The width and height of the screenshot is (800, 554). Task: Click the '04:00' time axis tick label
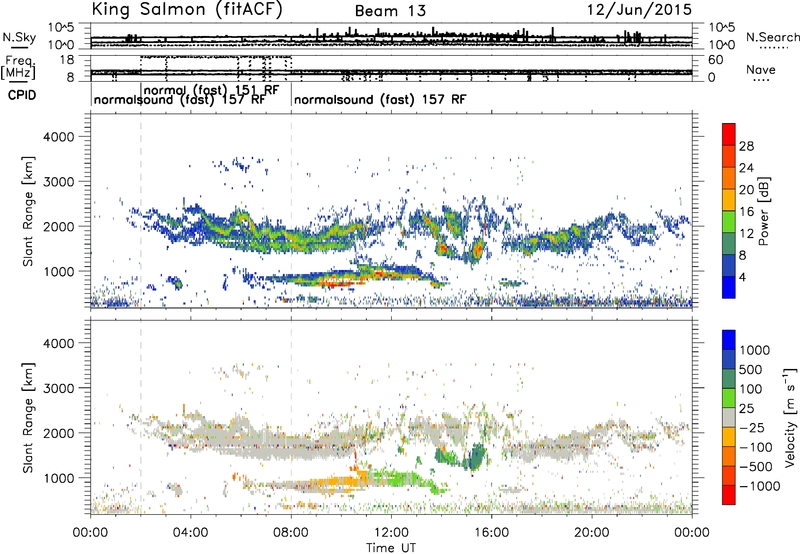pos(190,533)
